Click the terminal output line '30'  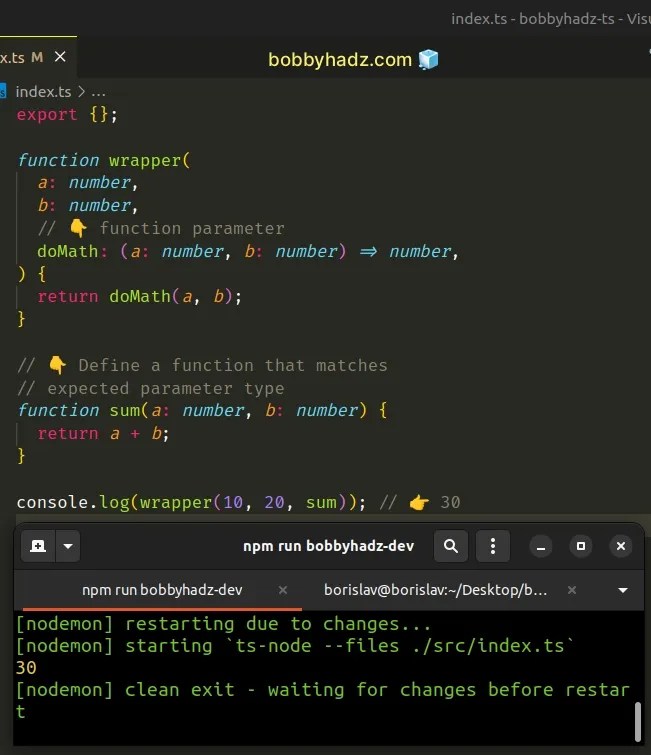(x=26, y=668)
